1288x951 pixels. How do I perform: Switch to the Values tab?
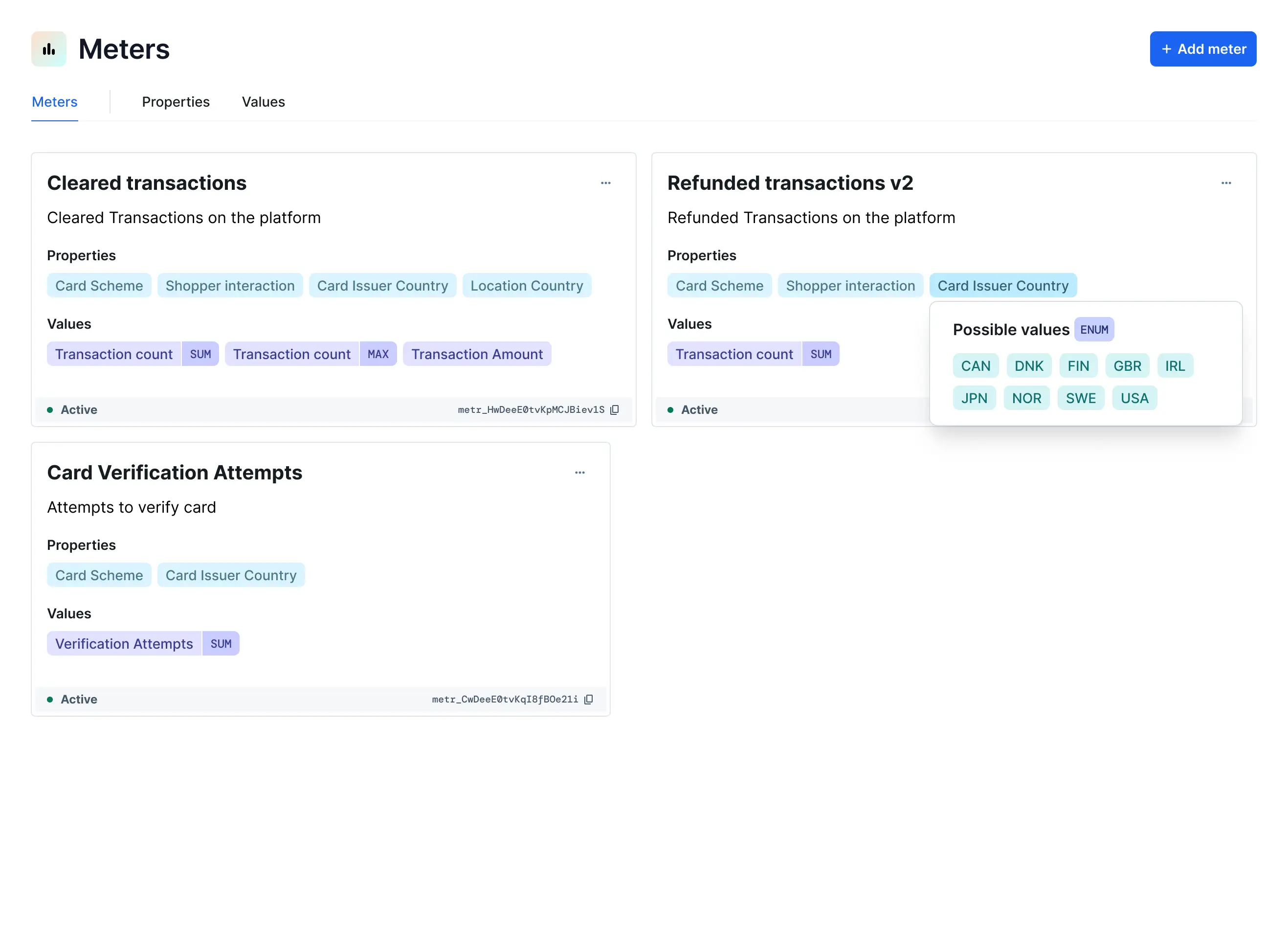[263, 102]
